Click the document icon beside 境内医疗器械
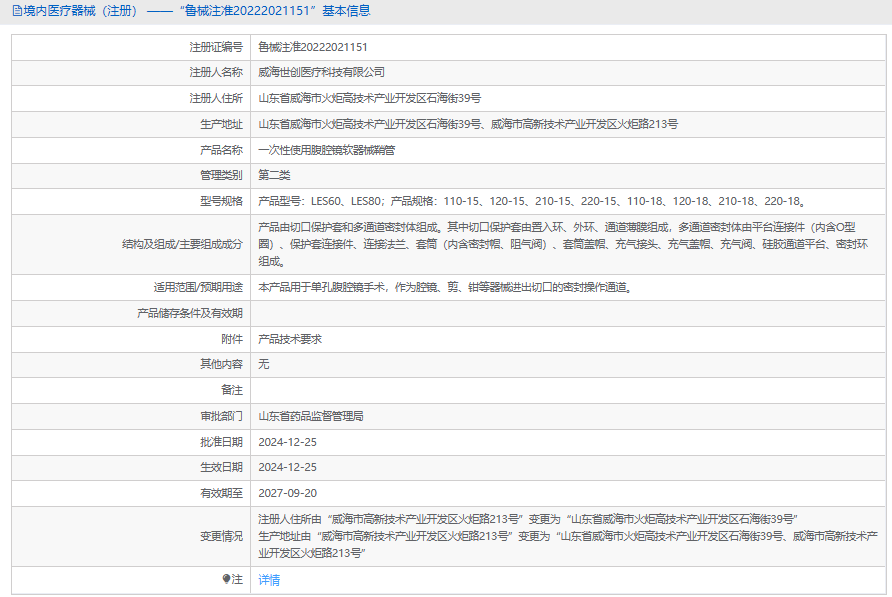Screen dimensions: 892x597 coord(17,11)
